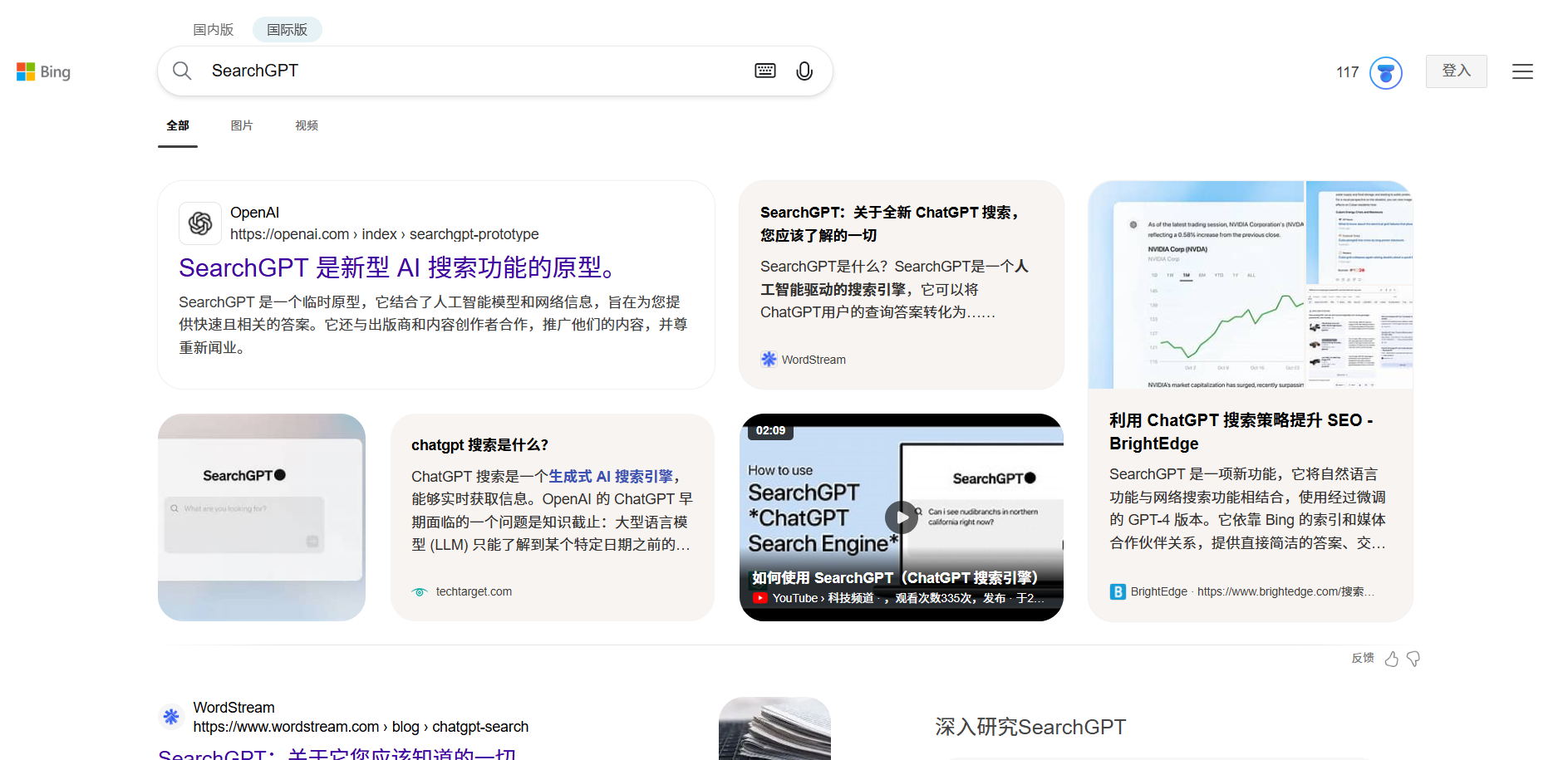The width and height of the screenshot is (1568, 760).
Task: Open the OpenAI SearchGPT prototype link
Action: point(396,267)
